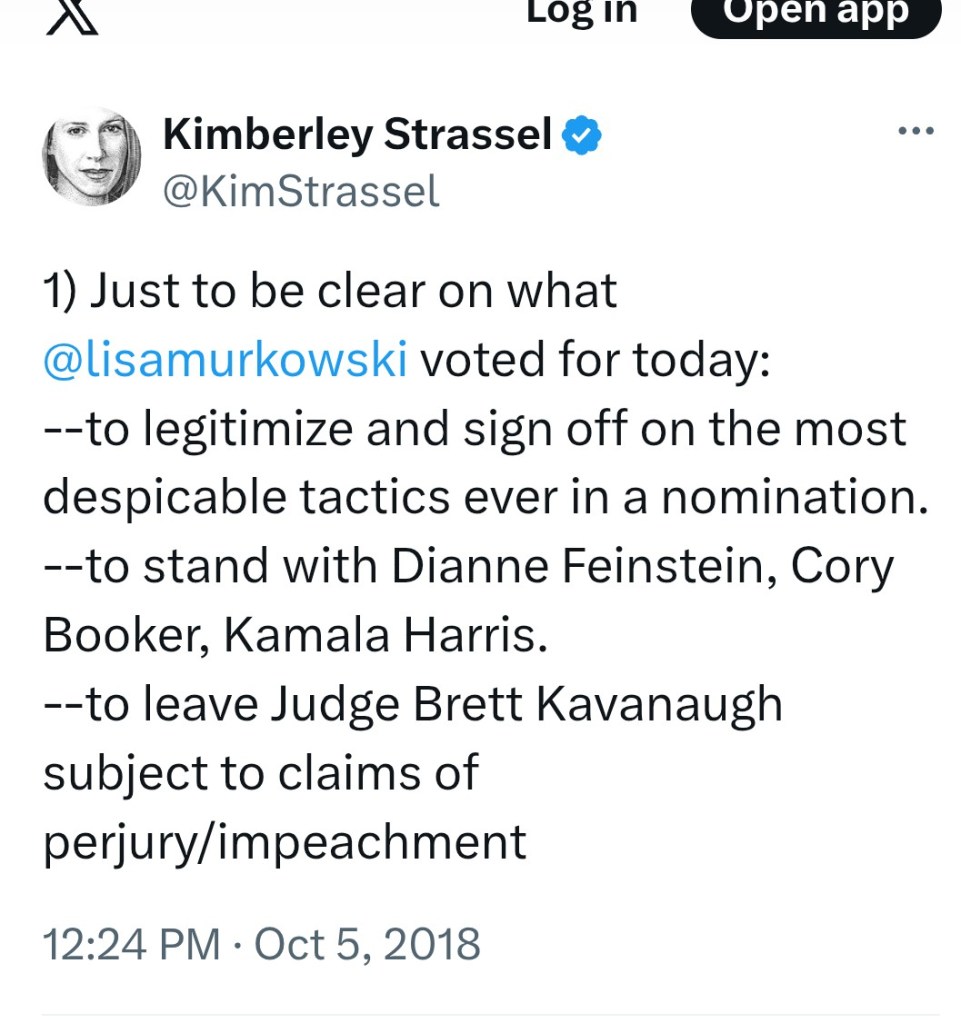Open the @KimStrassel handle link
Image resolution: width=961 pixels, height=1023 pixels.
click(x=300, y=191)
